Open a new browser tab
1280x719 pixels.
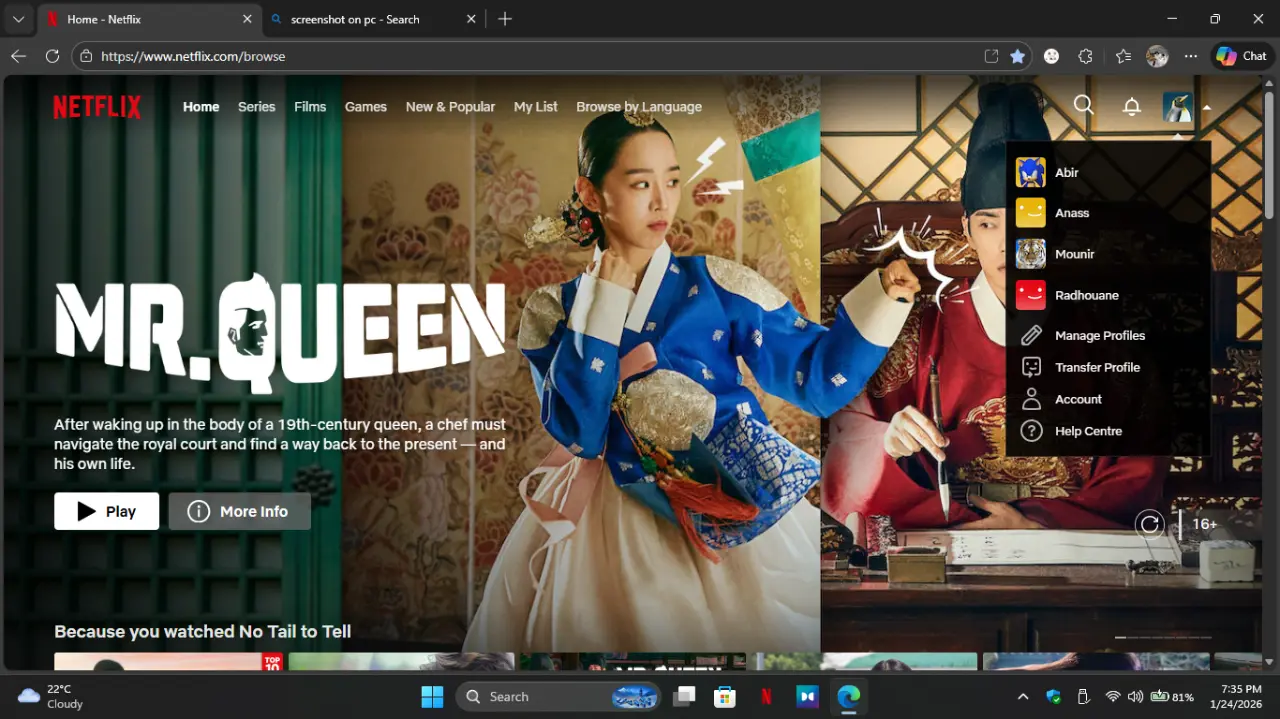coord(505,19)
